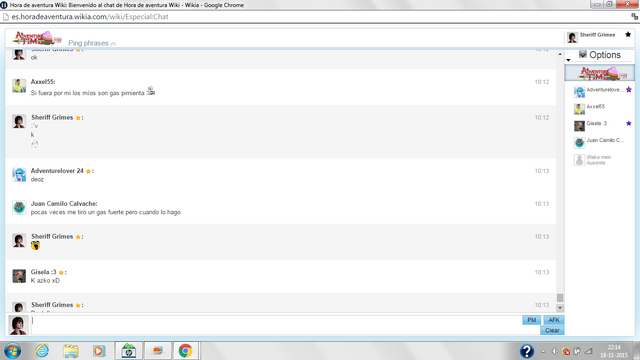
Task: Open the Windows Start menu
Action: 12,351
